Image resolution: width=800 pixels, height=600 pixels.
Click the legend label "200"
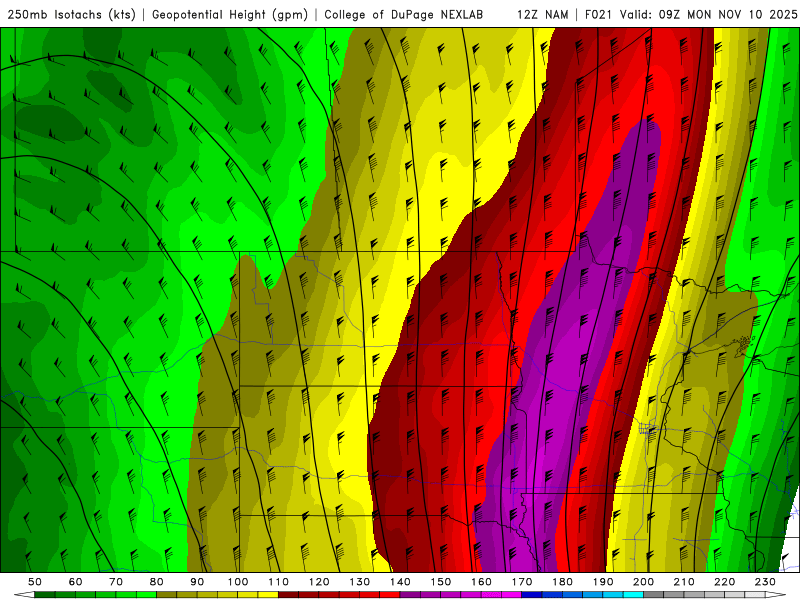tap(643, 582)
